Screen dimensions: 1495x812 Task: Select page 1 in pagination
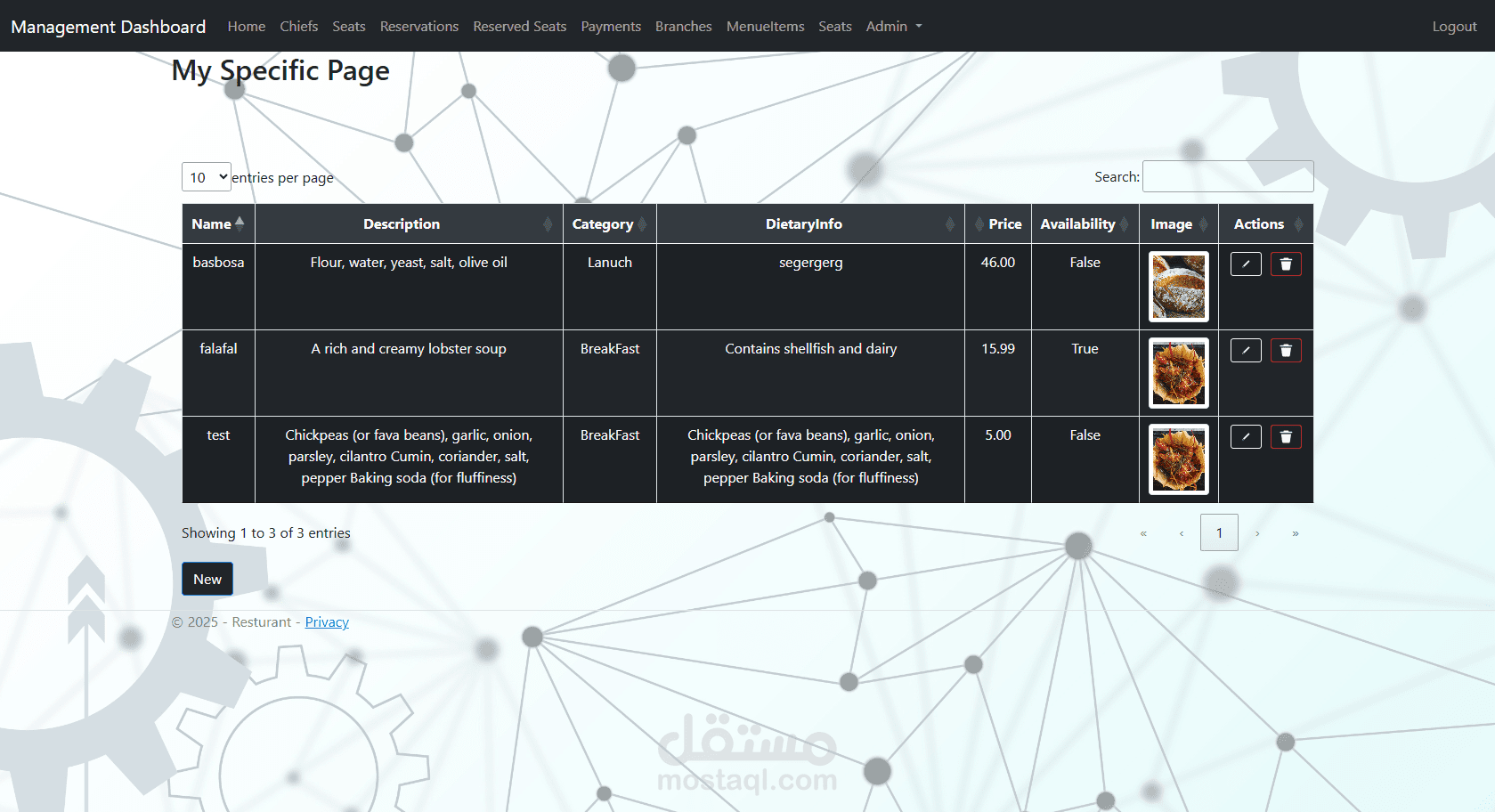(x=1220, y=533)
